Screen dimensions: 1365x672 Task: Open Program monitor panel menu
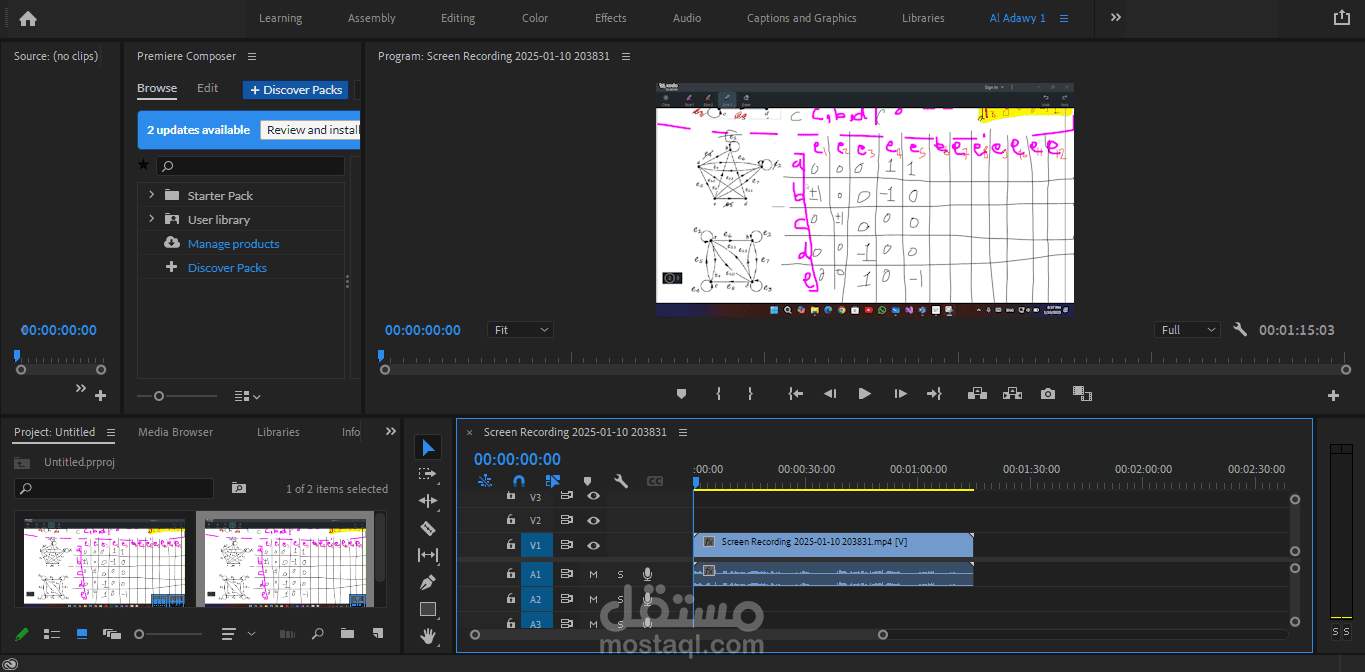[626, 56]
